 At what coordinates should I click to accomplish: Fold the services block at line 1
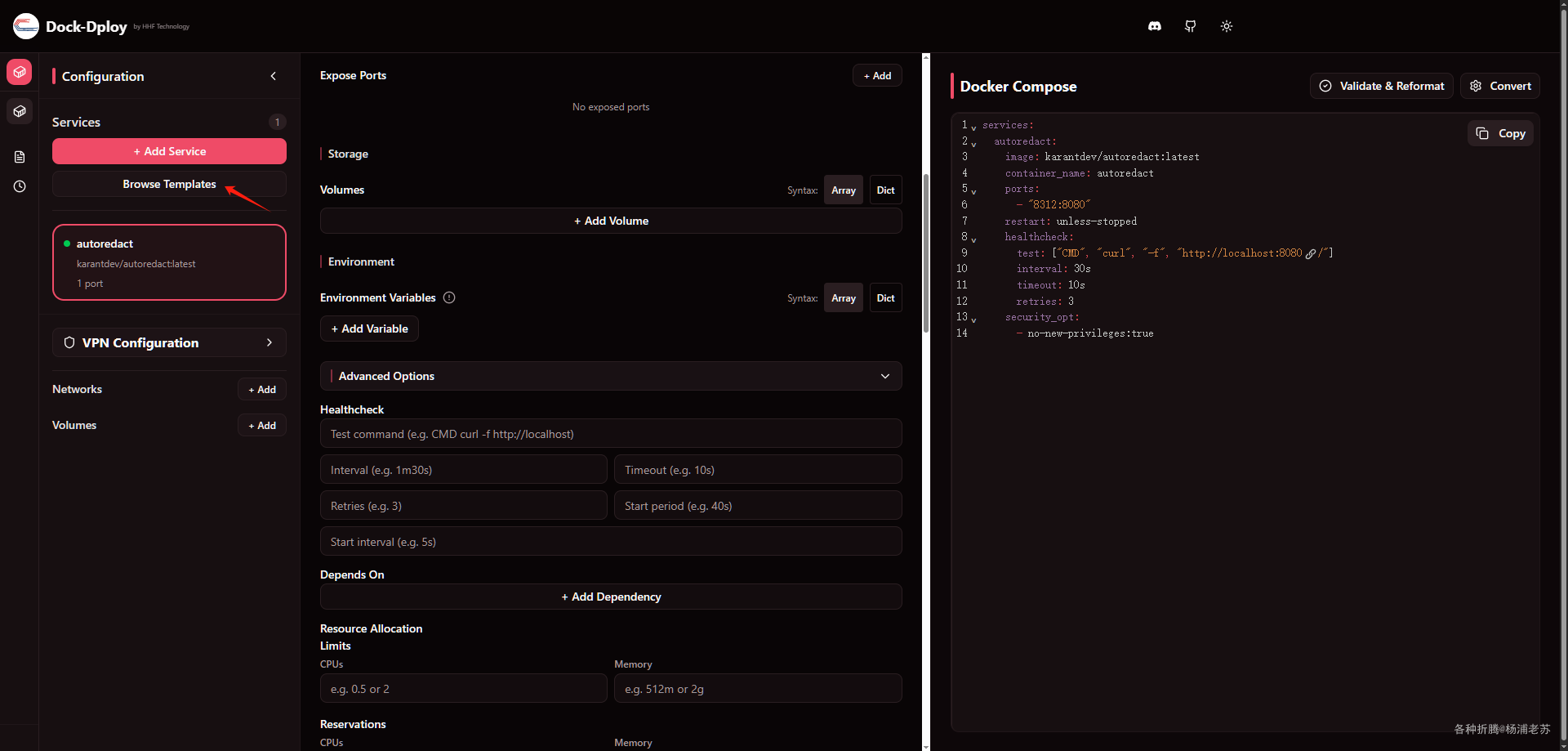coord(973,127)
